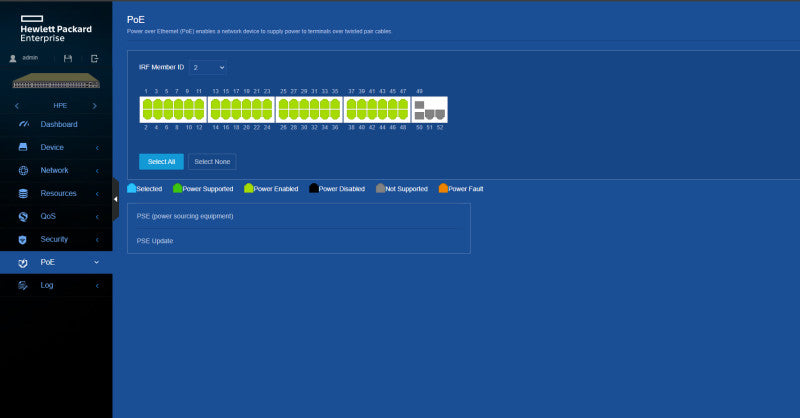The width and height of the screenshot is (800, 418).
Task: Collapse the PoE menu chevron
Action: tap(96, 262)
